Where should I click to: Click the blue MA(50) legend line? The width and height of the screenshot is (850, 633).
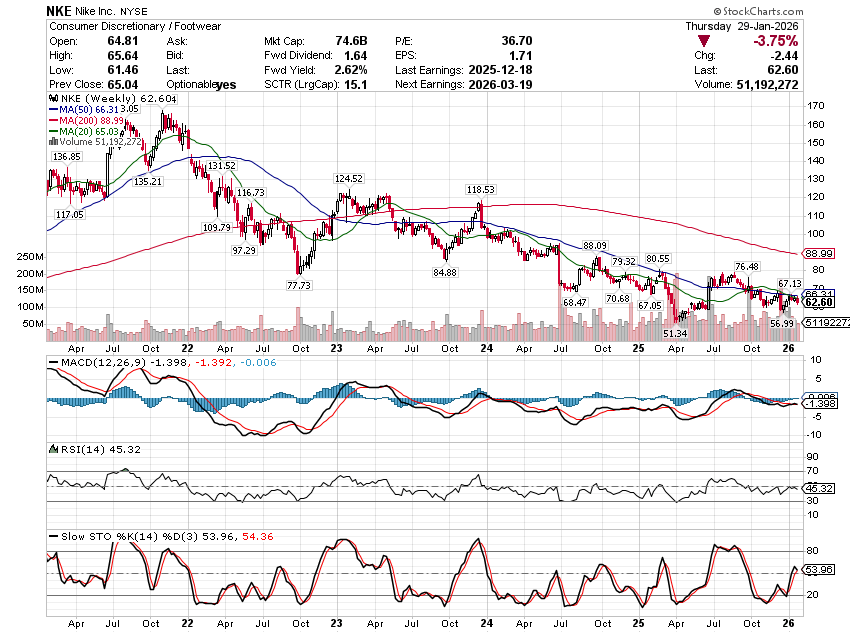coord(53,109)
